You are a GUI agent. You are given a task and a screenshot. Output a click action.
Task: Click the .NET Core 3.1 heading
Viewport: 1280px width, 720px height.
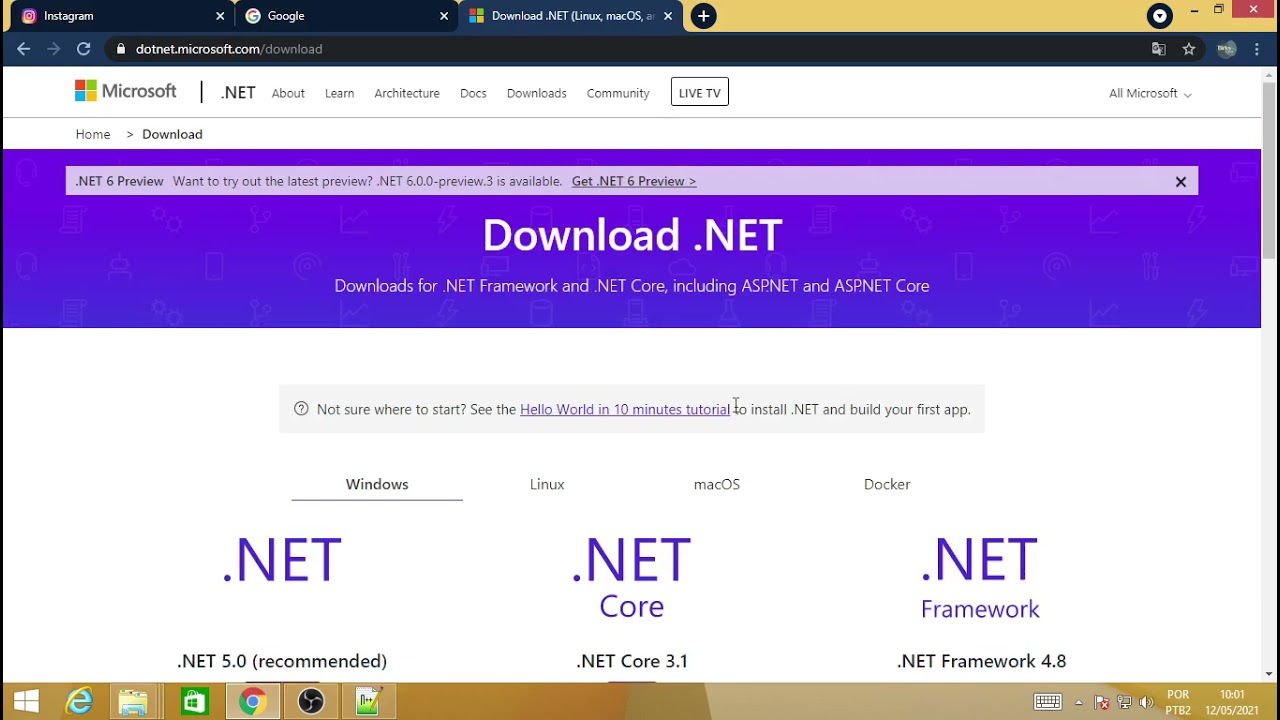[632, 661]
